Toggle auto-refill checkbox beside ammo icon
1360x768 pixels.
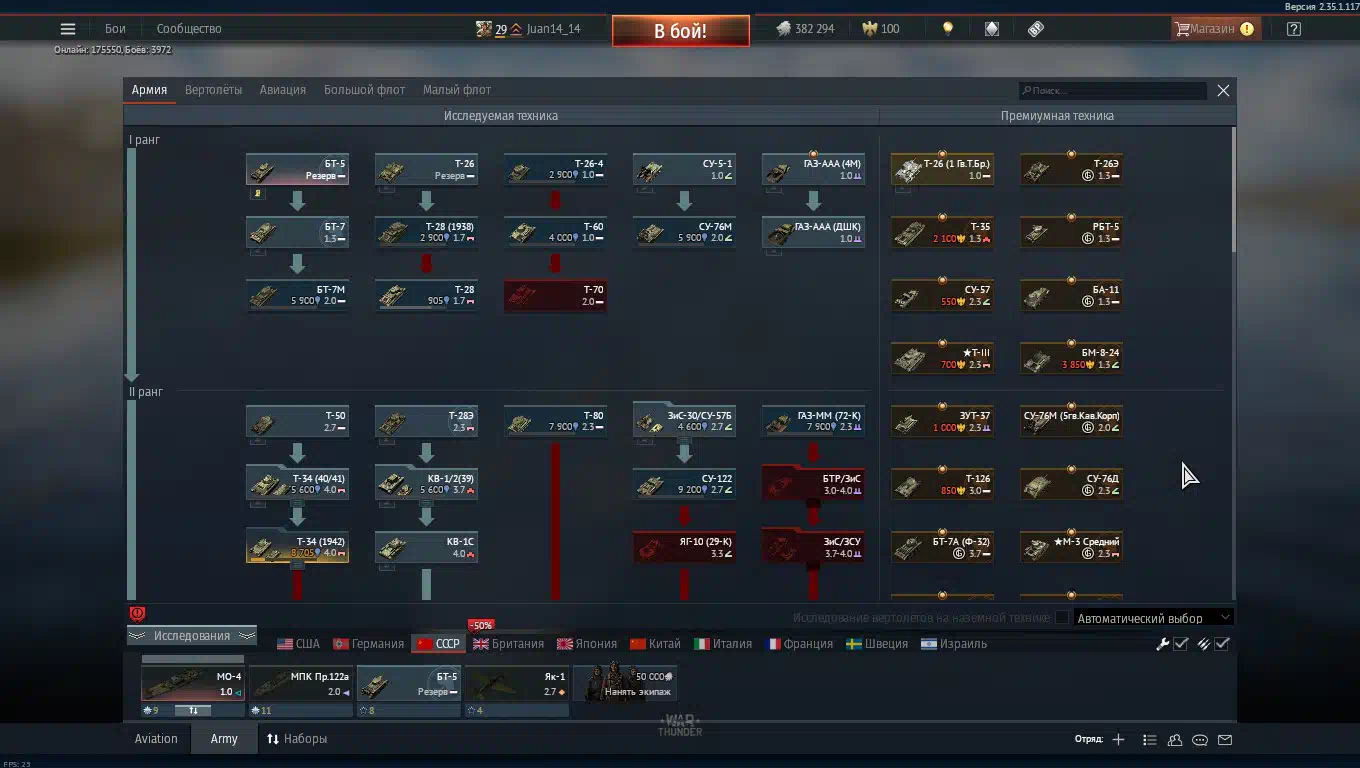point(1222,644)
